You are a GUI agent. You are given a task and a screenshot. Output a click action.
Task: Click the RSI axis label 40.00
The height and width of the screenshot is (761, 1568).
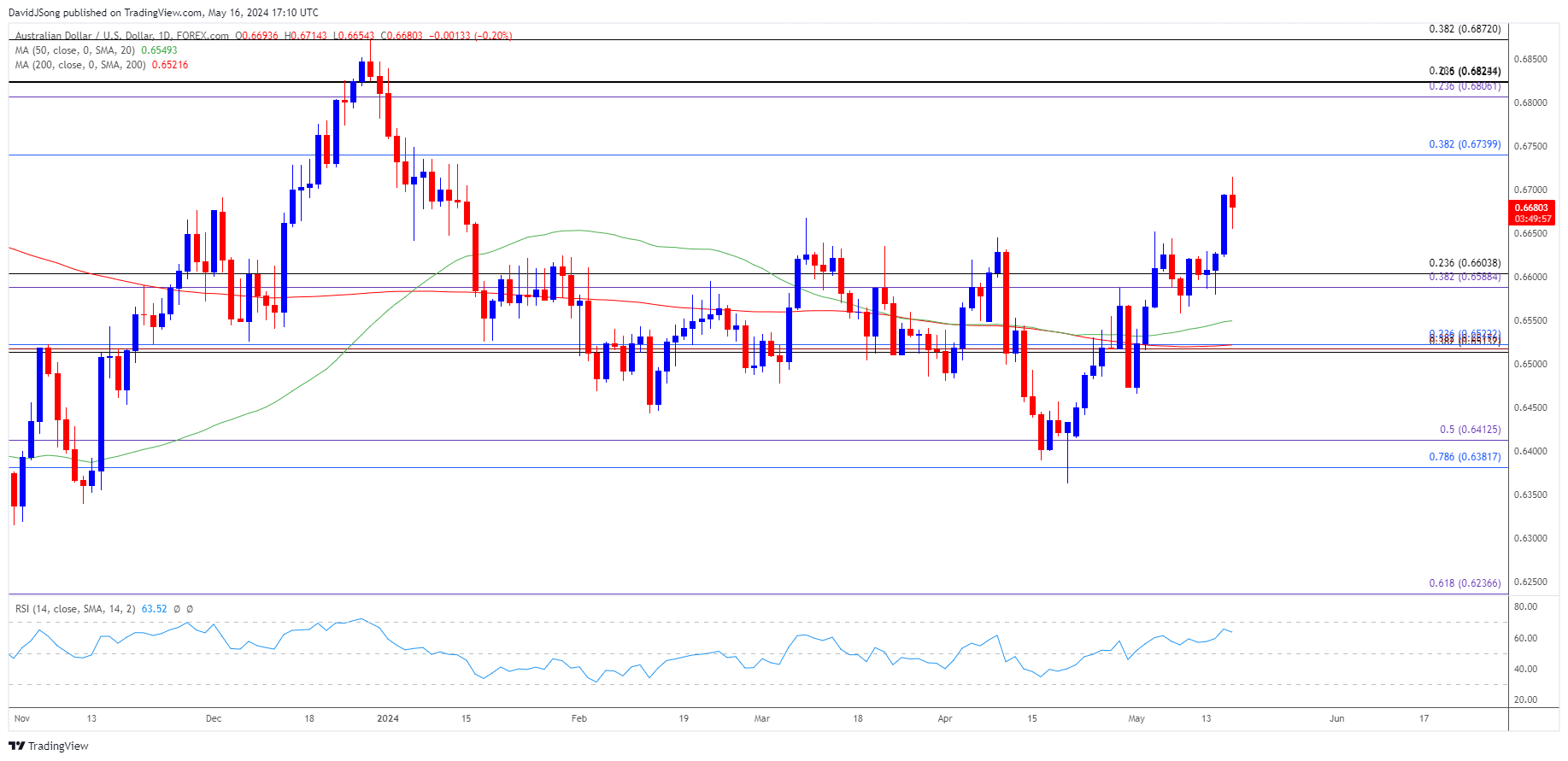pyautogui.click(x=1525, y=669)
